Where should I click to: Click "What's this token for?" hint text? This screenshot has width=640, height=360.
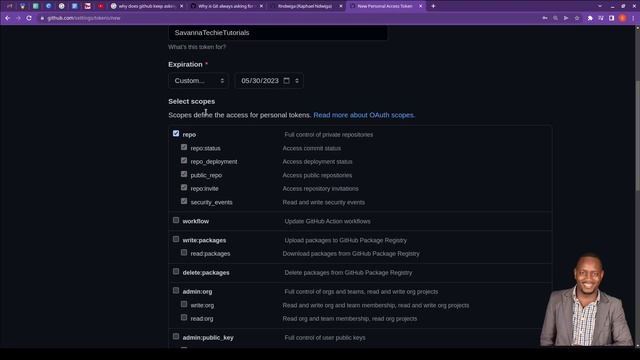click(x=197, y=47)
